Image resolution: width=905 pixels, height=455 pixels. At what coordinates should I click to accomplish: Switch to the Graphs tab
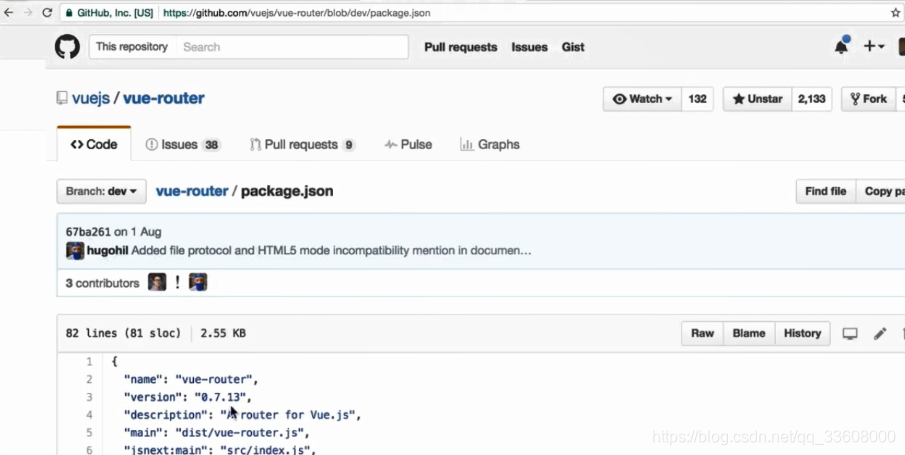490,144
